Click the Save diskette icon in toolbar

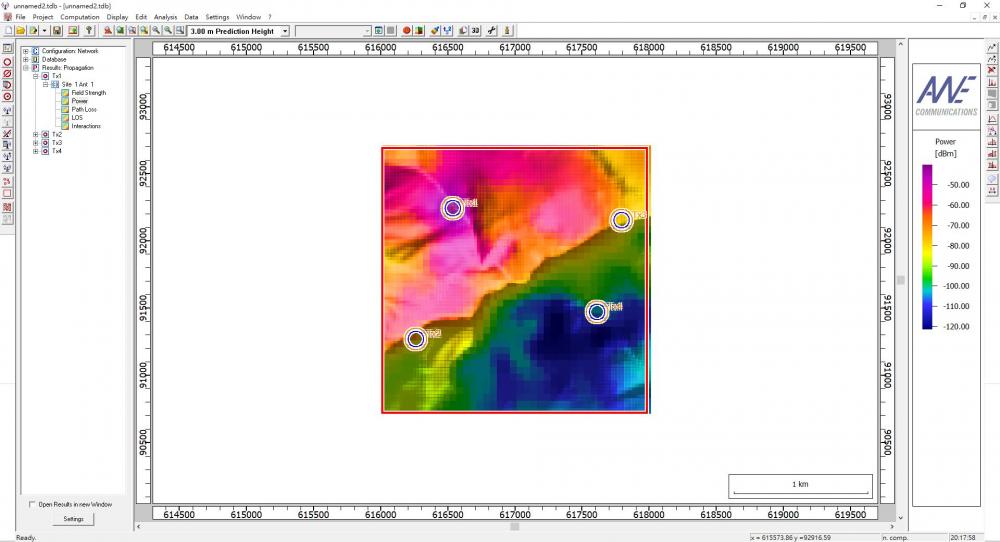(x=57, y=31)
